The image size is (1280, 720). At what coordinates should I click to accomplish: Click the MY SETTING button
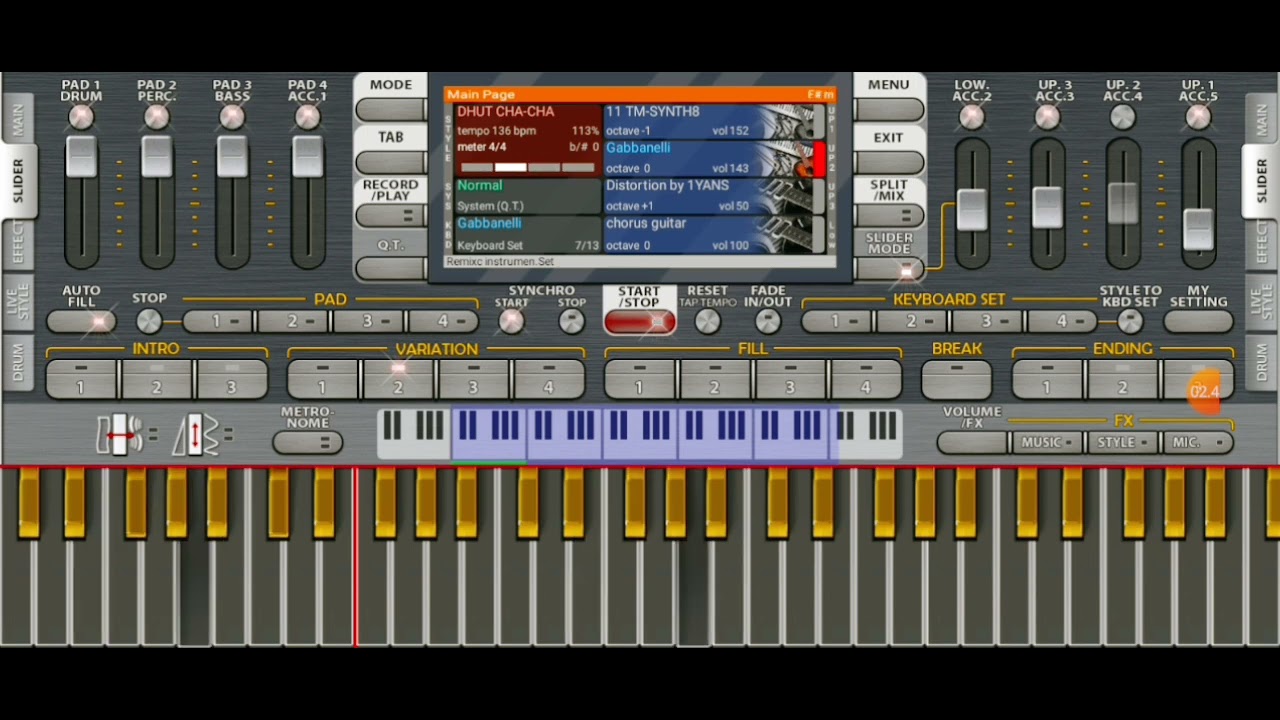pos(1198,321)
